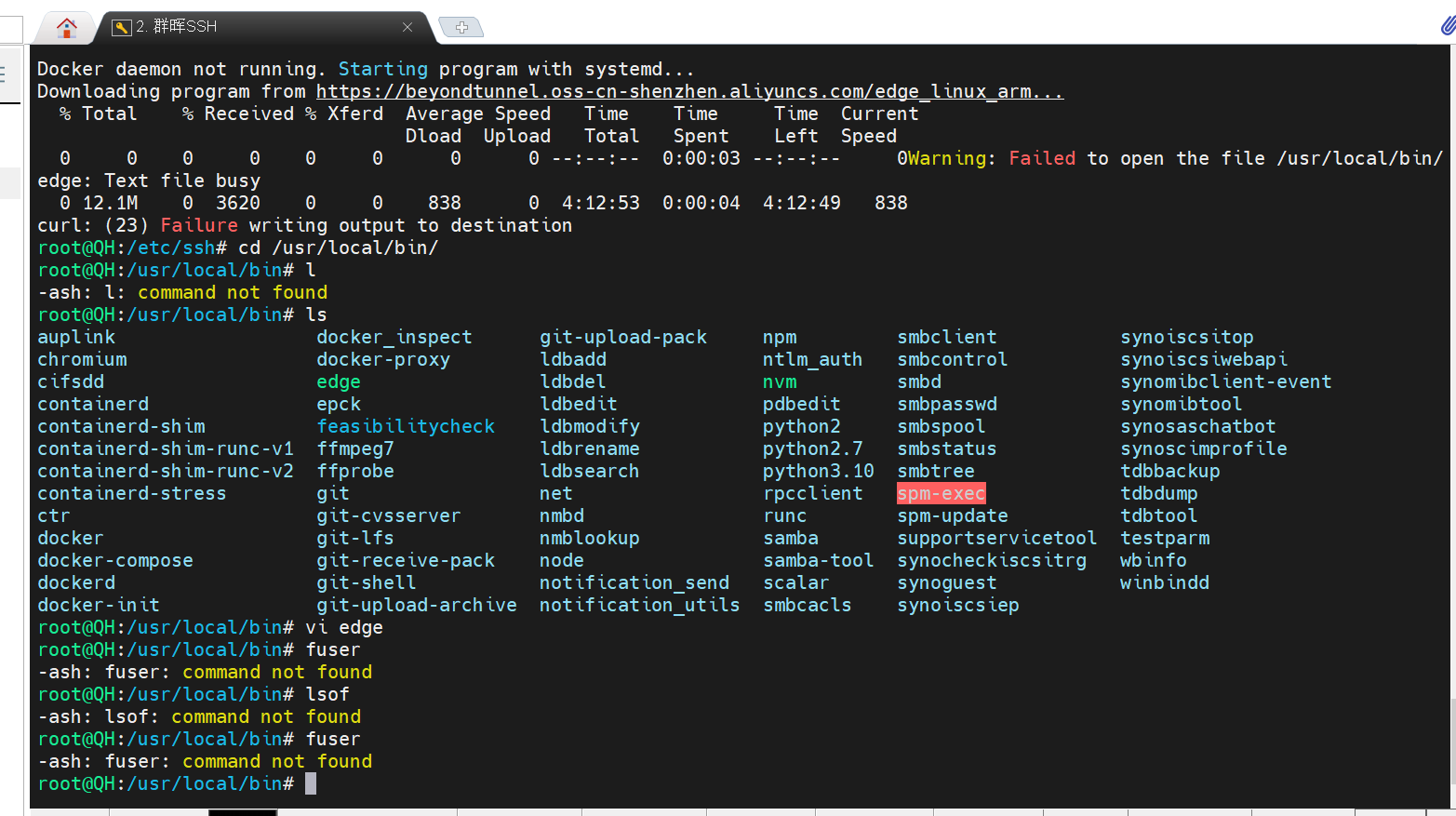1456x816 pixels.
Task: Click the rpcclient entry
Action: point(813,493)
